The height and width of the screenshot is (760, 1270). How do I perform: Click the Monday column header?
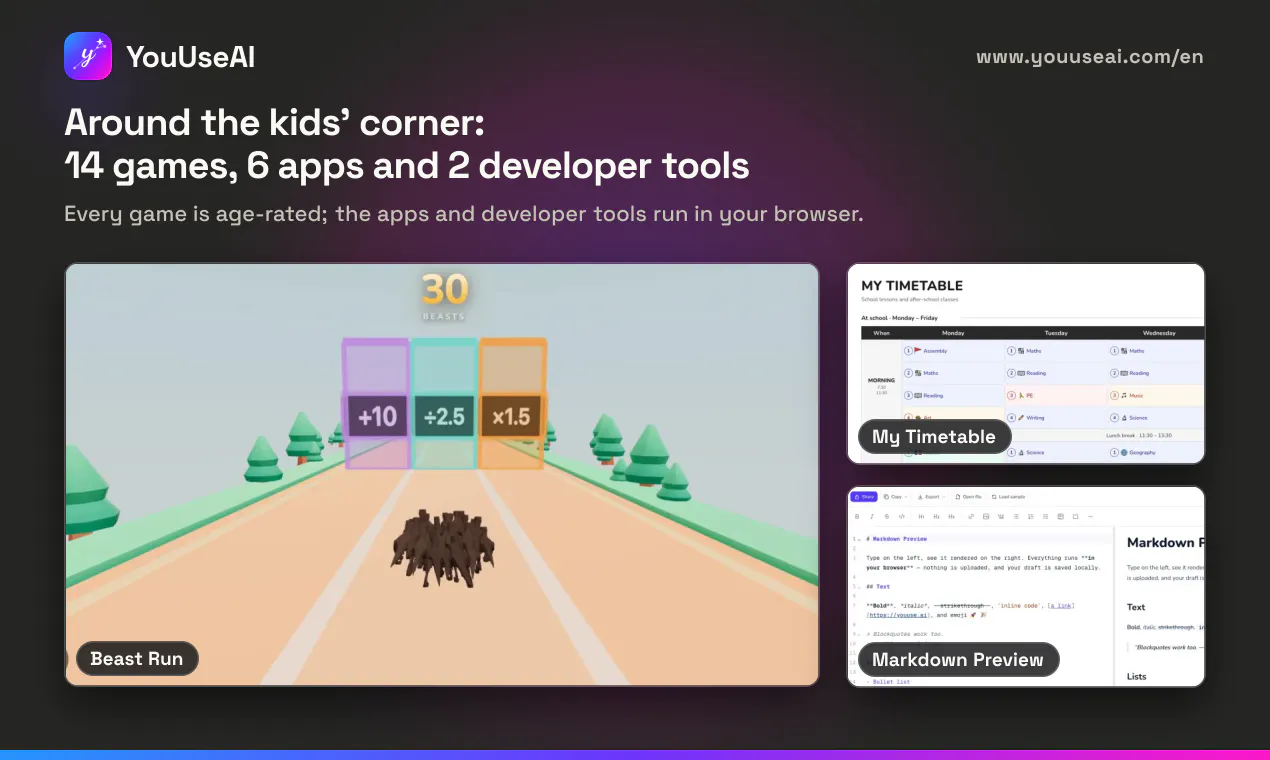click(953, 333)
